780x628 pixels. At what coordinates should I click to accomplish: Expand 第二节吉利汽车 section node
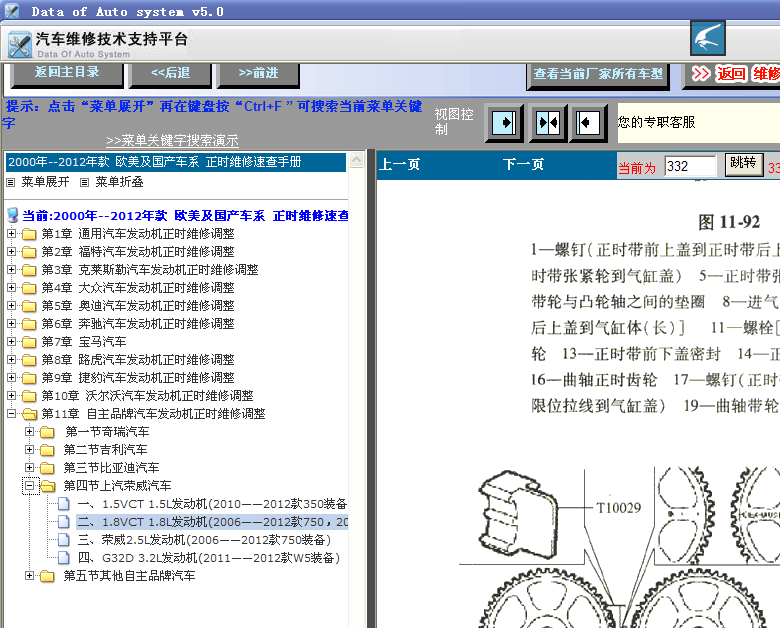click(x=30, y=449)
